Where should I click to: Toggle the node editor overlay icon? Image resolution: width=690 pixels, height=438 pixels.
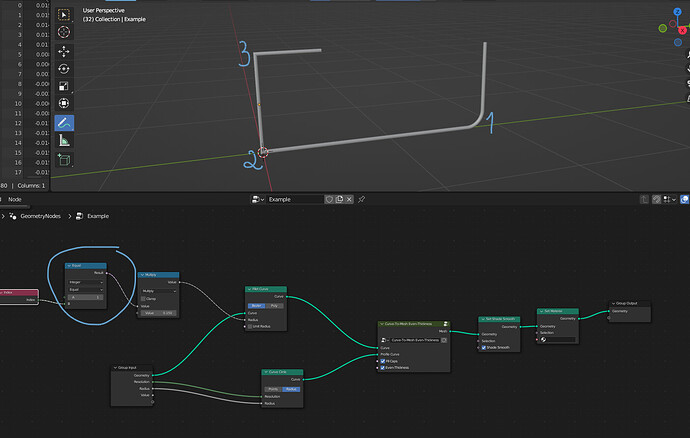point(684,199)
